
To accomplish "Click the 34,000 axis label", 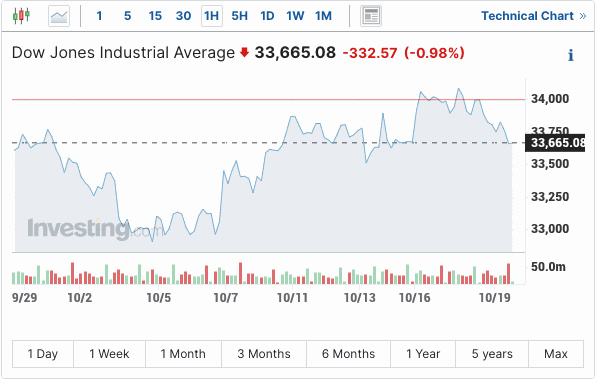I will [550, 99].
